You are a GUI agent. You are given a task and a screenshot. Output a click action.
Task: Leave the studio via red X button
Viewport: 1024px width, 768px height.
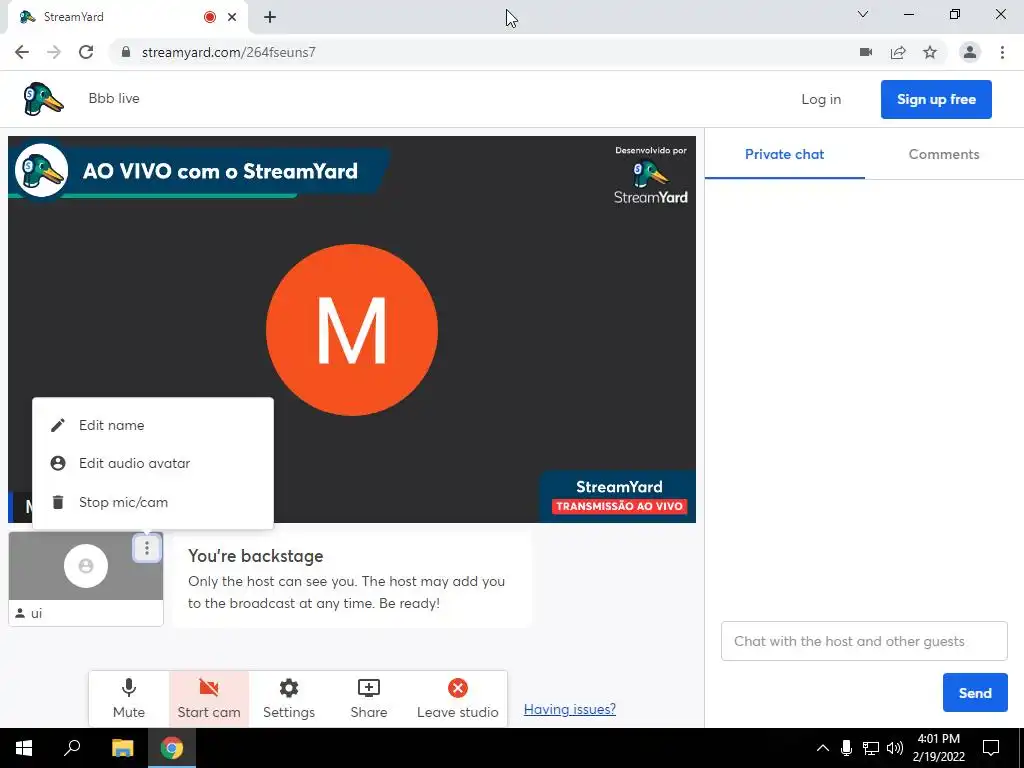458,699
